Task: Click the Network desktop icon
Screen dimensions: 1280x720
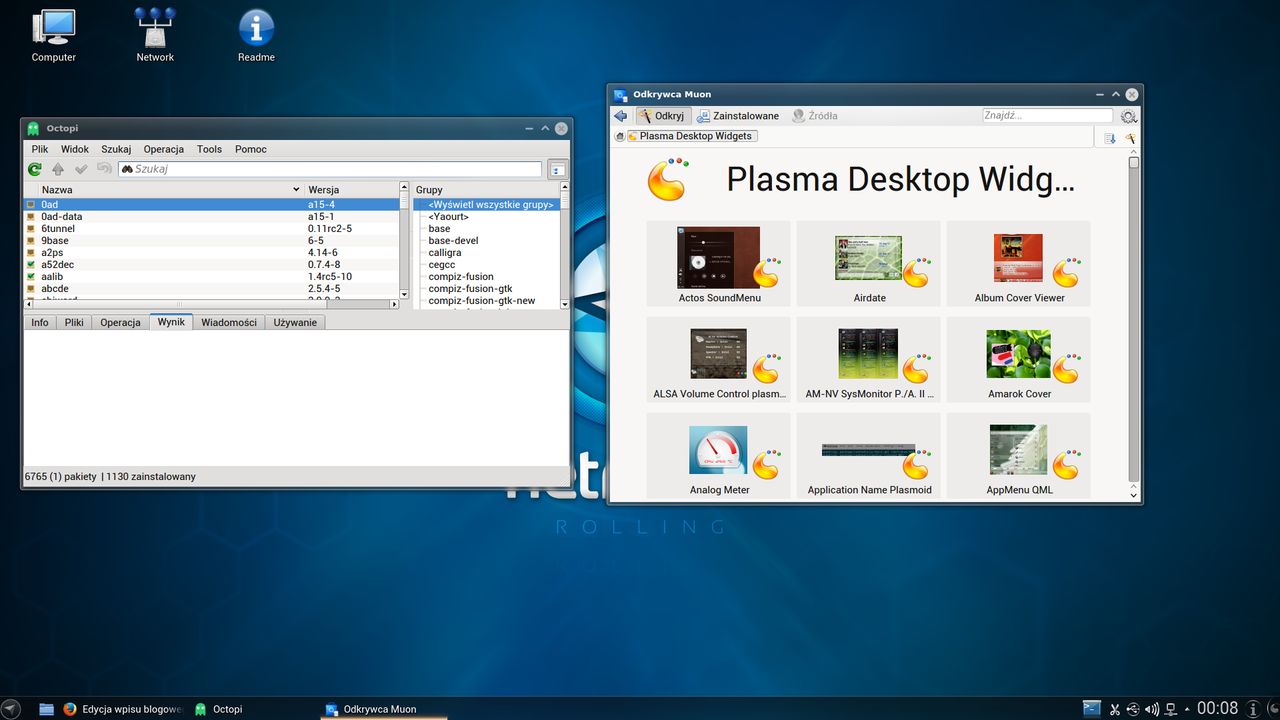Action: [x=155, y=35]
